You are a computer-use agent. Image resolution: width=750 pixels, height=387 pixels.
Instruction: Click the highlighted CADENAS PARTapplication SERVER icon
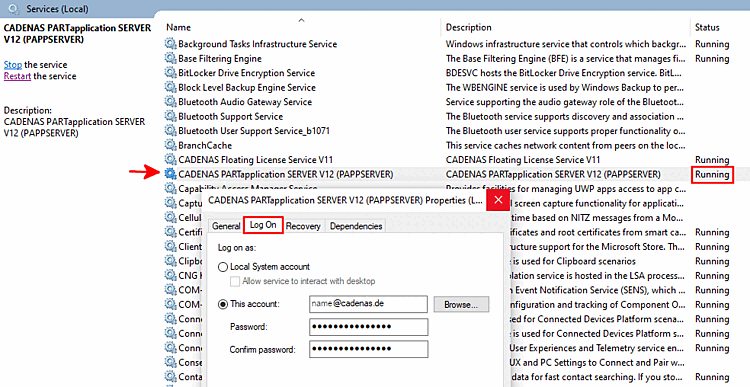[x=170, y=174]
